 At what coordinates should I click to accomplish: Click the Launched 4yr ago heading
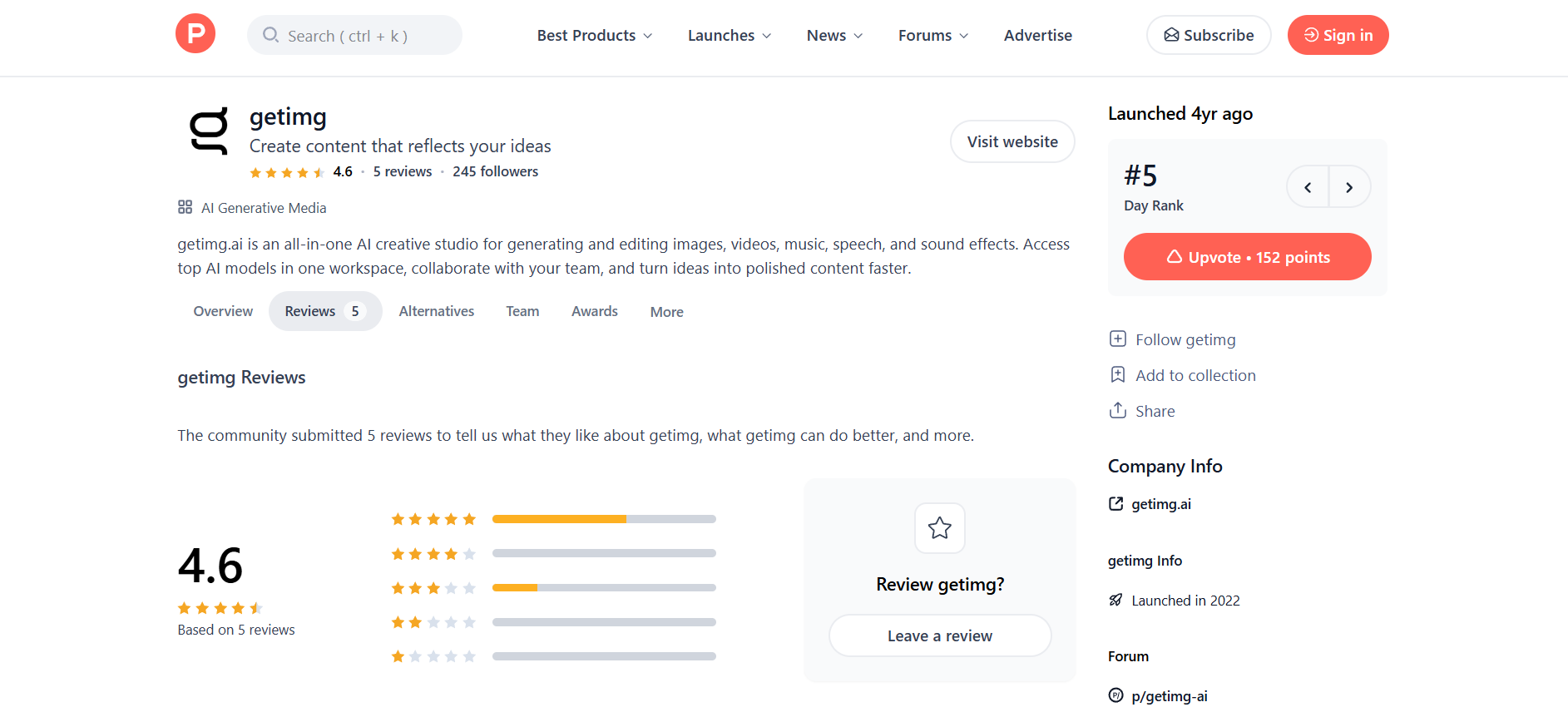1180,114
